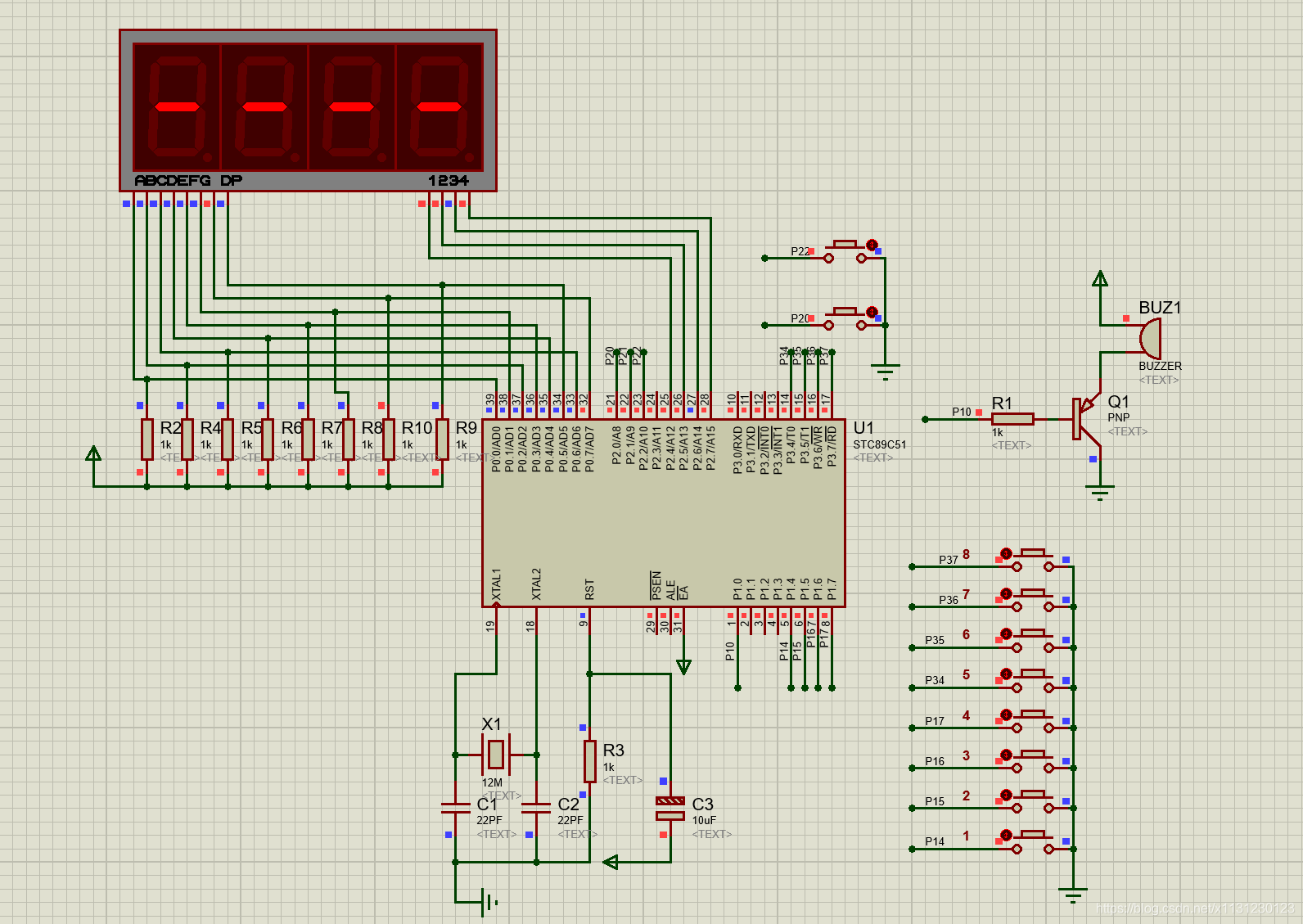Click the P37 net label by button 8

949,560
